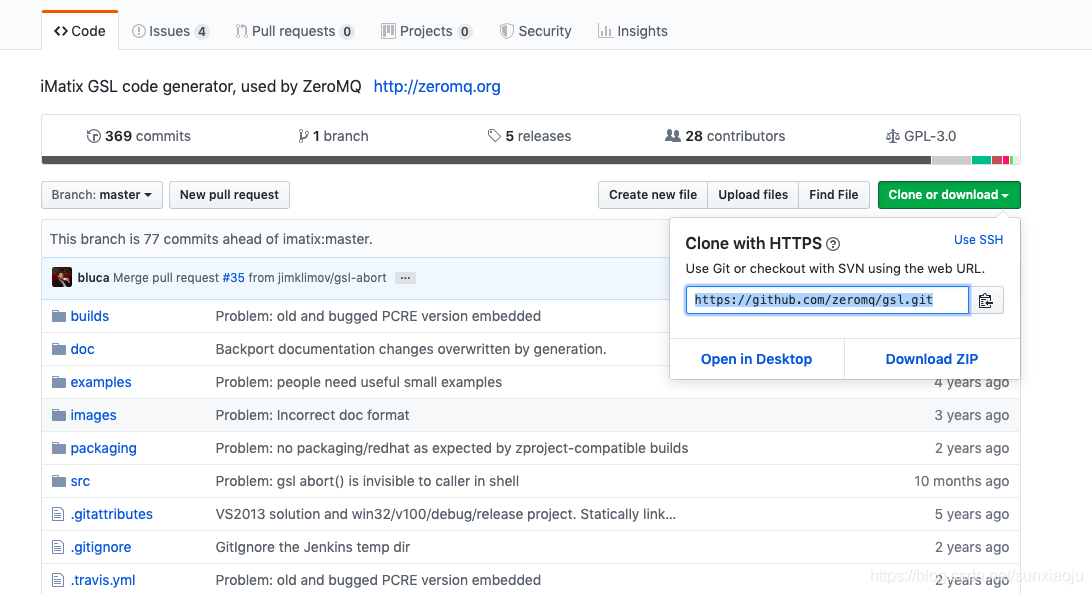Click folder icon next to images
The width and height of the screenshot is (1092, 594).
tap(58, 415)
